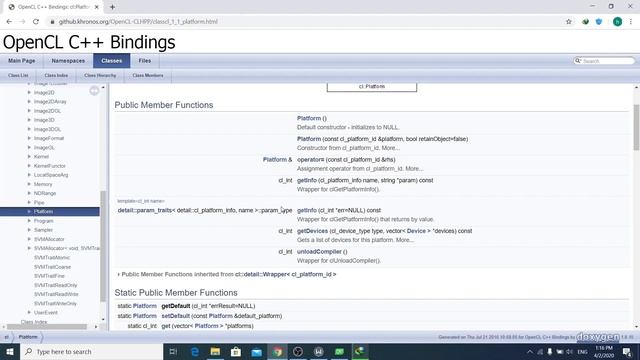Open the notification center icon

coord(627,351)
